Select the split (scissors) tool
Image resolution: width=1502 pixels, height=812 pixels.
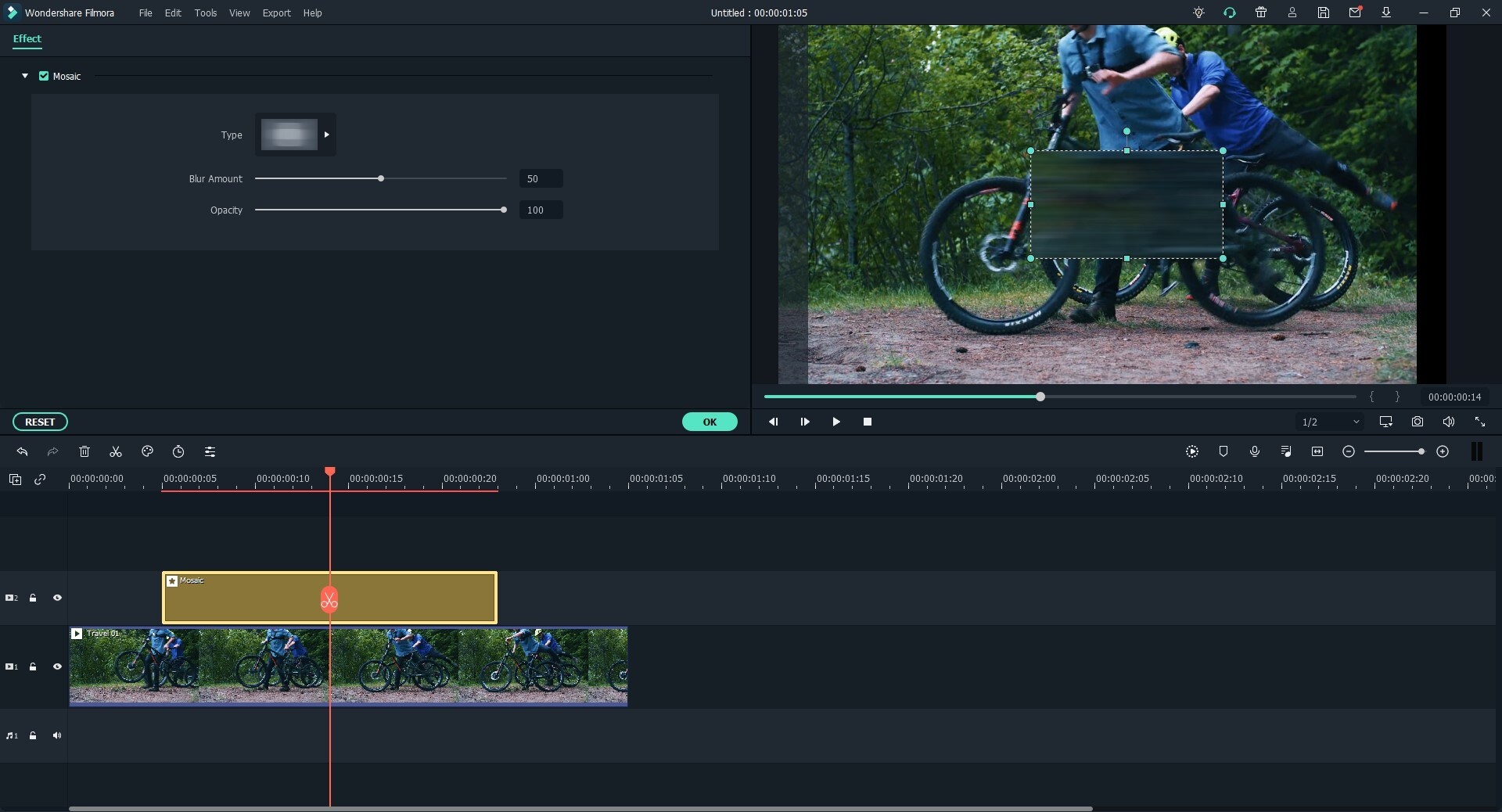click(115, 451)
